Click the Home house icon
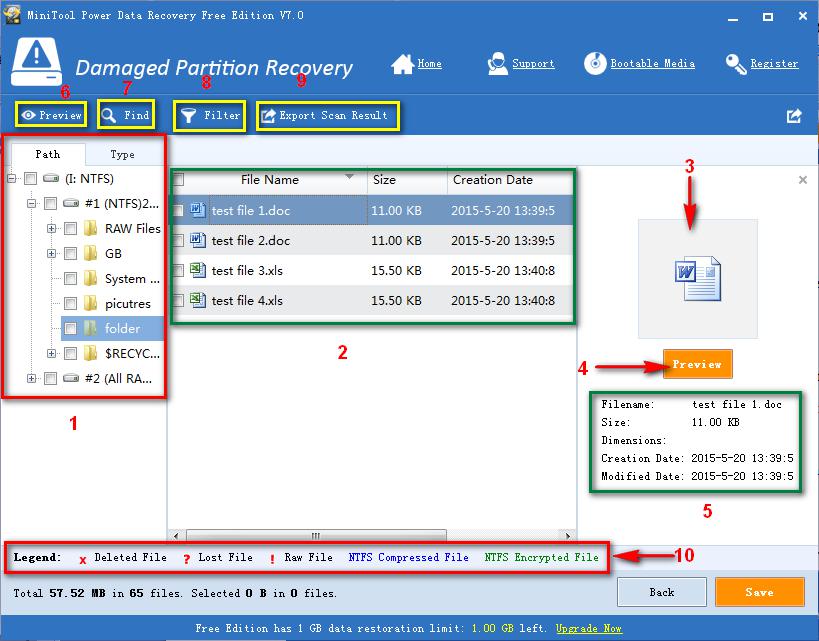This screenshot has width=819, height=641. pyautogui.click(x=402, y=64)
